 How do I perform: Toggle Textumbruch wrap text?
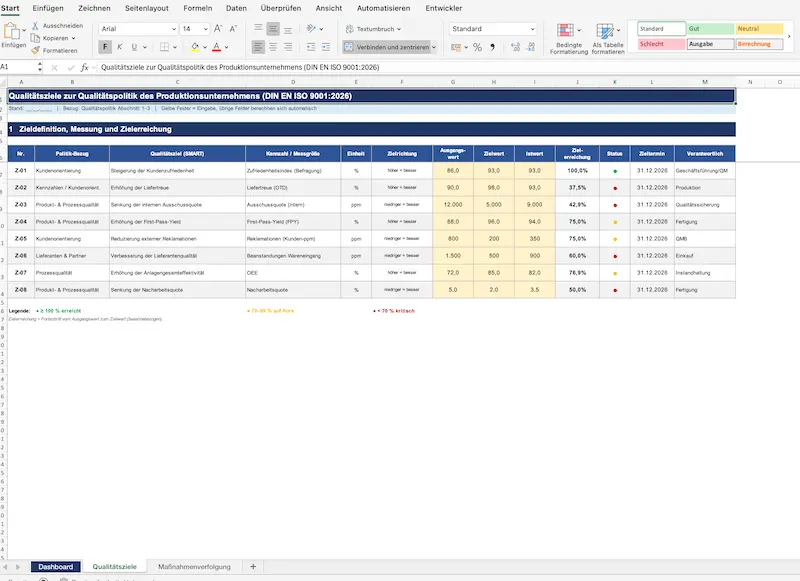(373, 29)
